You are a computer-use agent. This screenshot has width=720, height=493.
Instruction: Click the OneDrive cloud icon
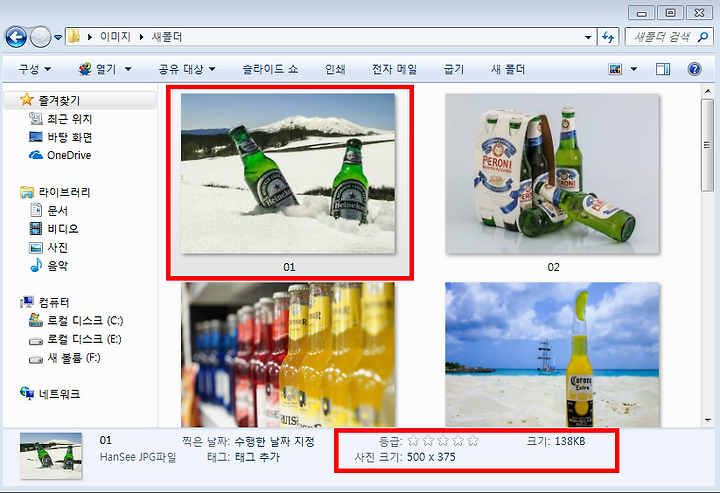36,155
